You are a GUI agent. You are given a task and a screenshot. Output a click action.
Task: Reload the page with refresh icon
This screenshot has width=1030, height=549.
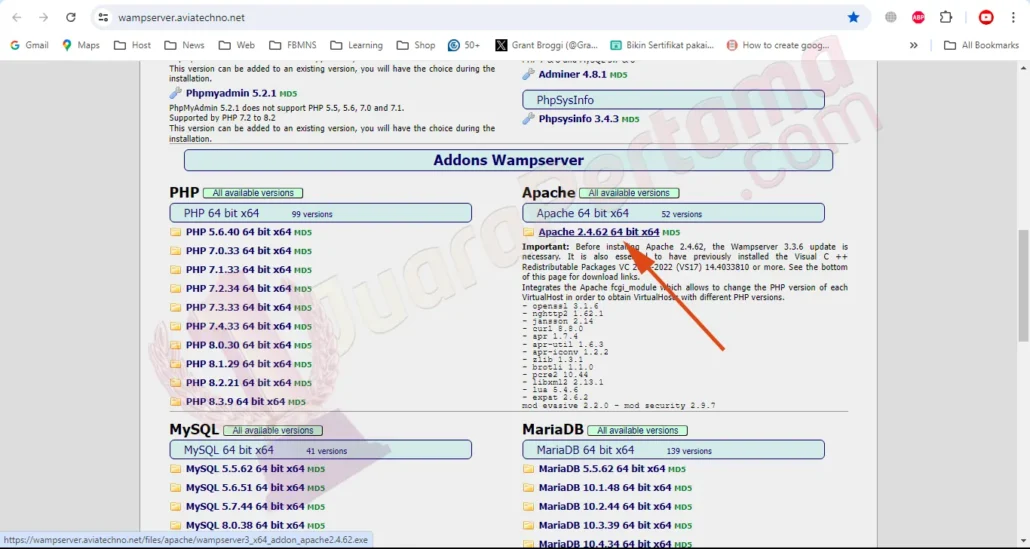coord(71,18)
